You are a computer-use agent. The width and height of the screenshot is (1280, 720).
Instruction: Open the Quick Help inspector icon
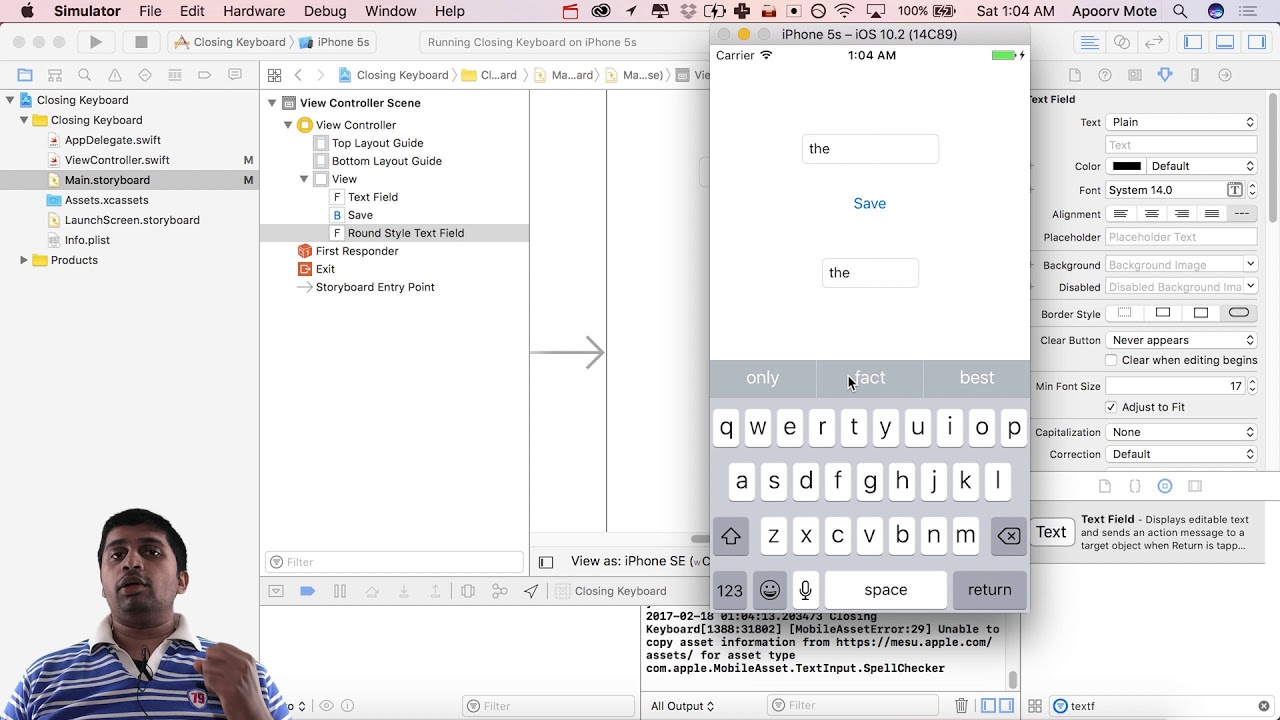(x=1105, y=75)
